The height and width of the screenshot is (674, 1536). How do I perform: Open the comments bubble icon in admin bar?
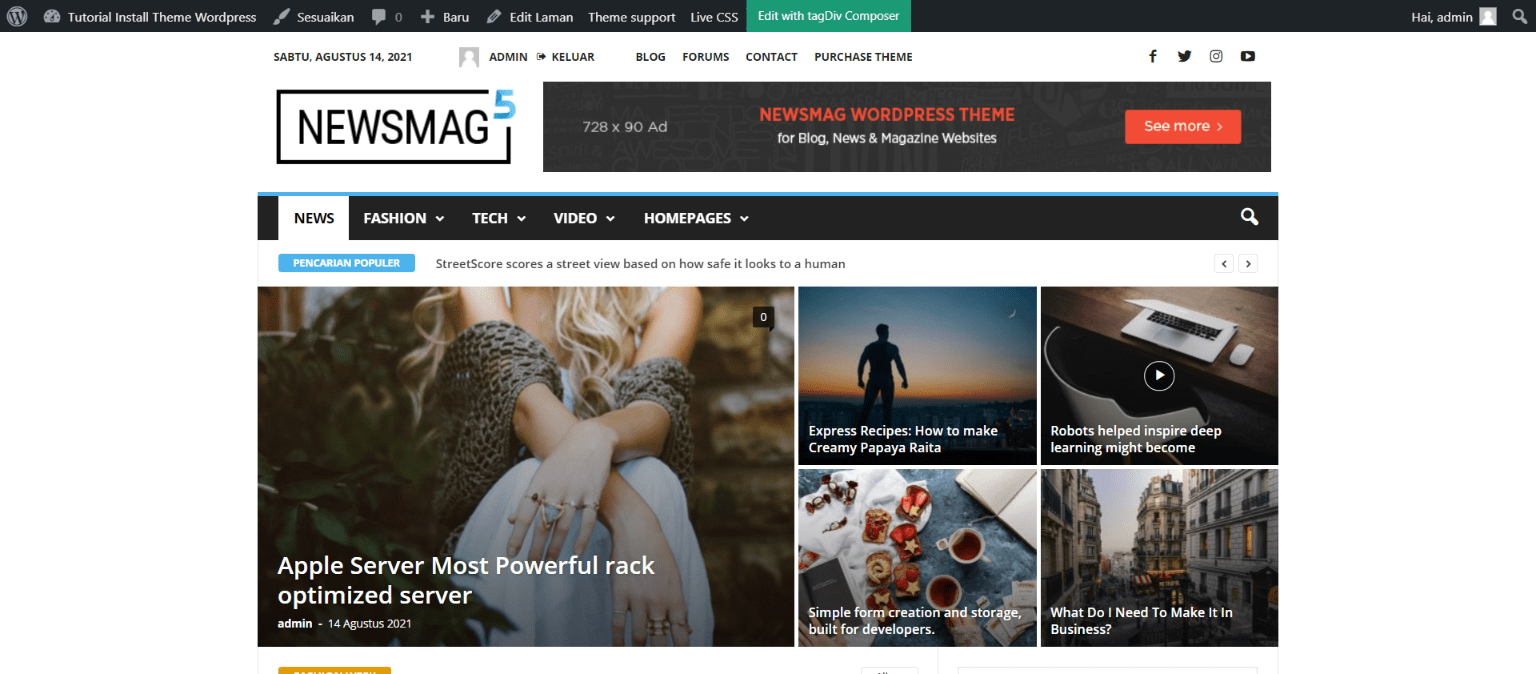(x=381, y=16)
